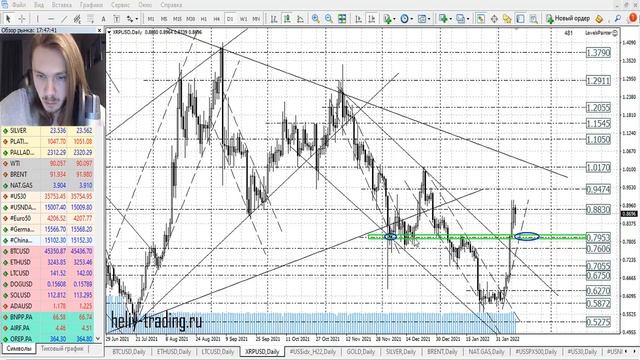Select the vertical line drawing tool

pos(38,19)
